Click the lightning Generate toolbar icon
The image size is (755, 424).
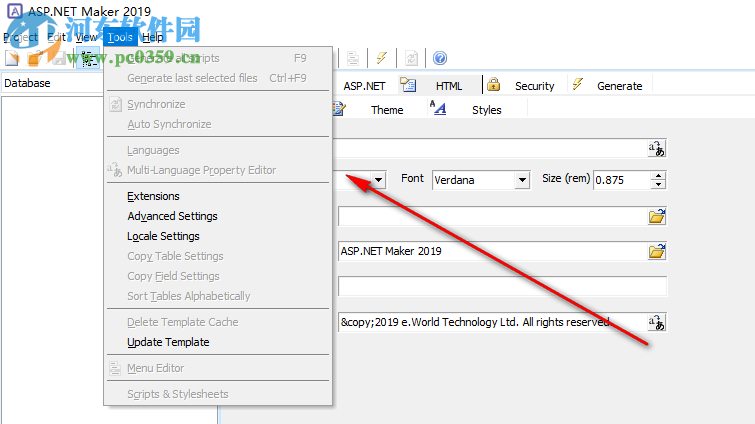pyautogui.click(x=382, y=58)
